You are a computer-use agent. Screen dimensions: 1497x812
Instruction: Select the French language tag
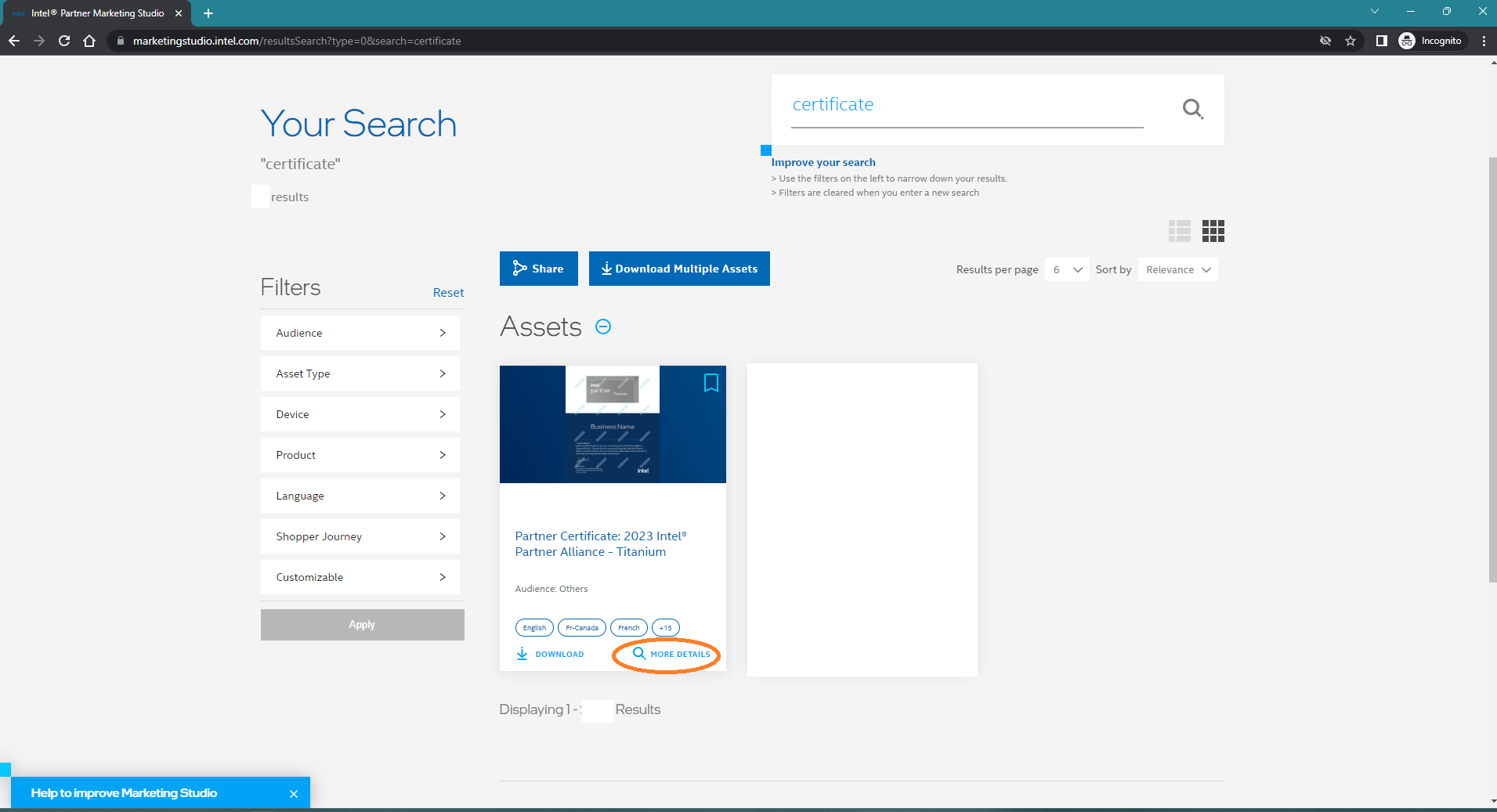pos(629,627)
